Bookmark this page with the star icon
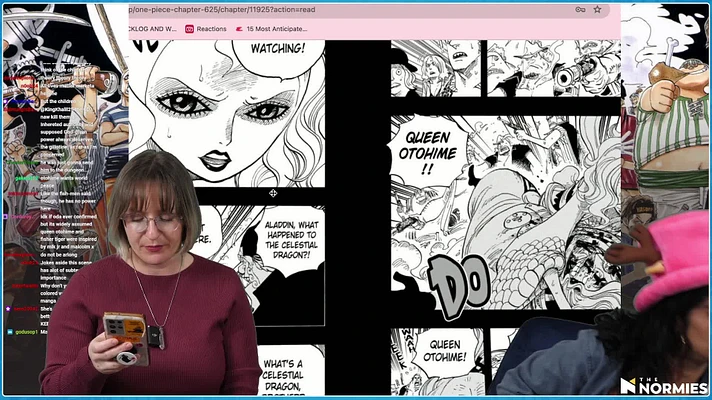 pos(597,10)
